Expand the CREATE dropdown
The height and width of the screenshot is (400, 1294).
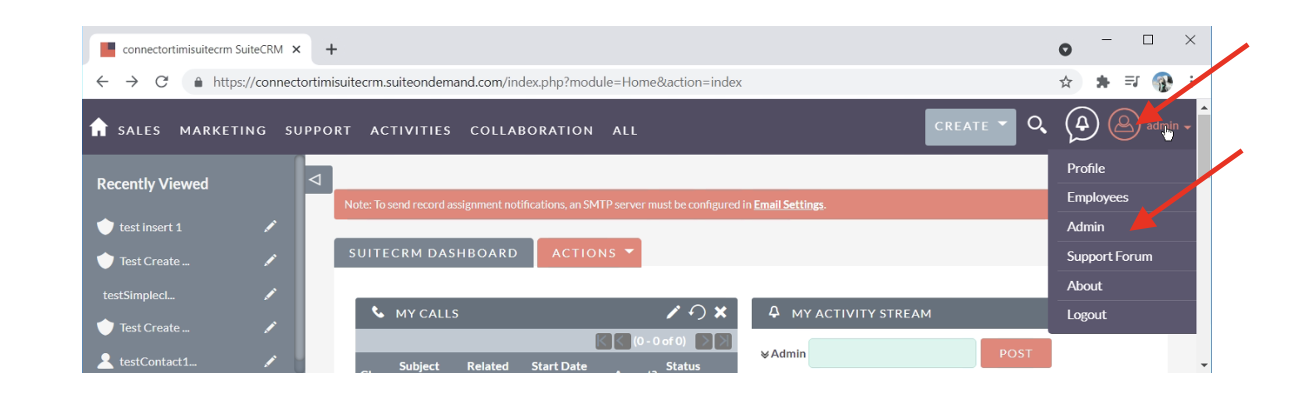point(970,126)
